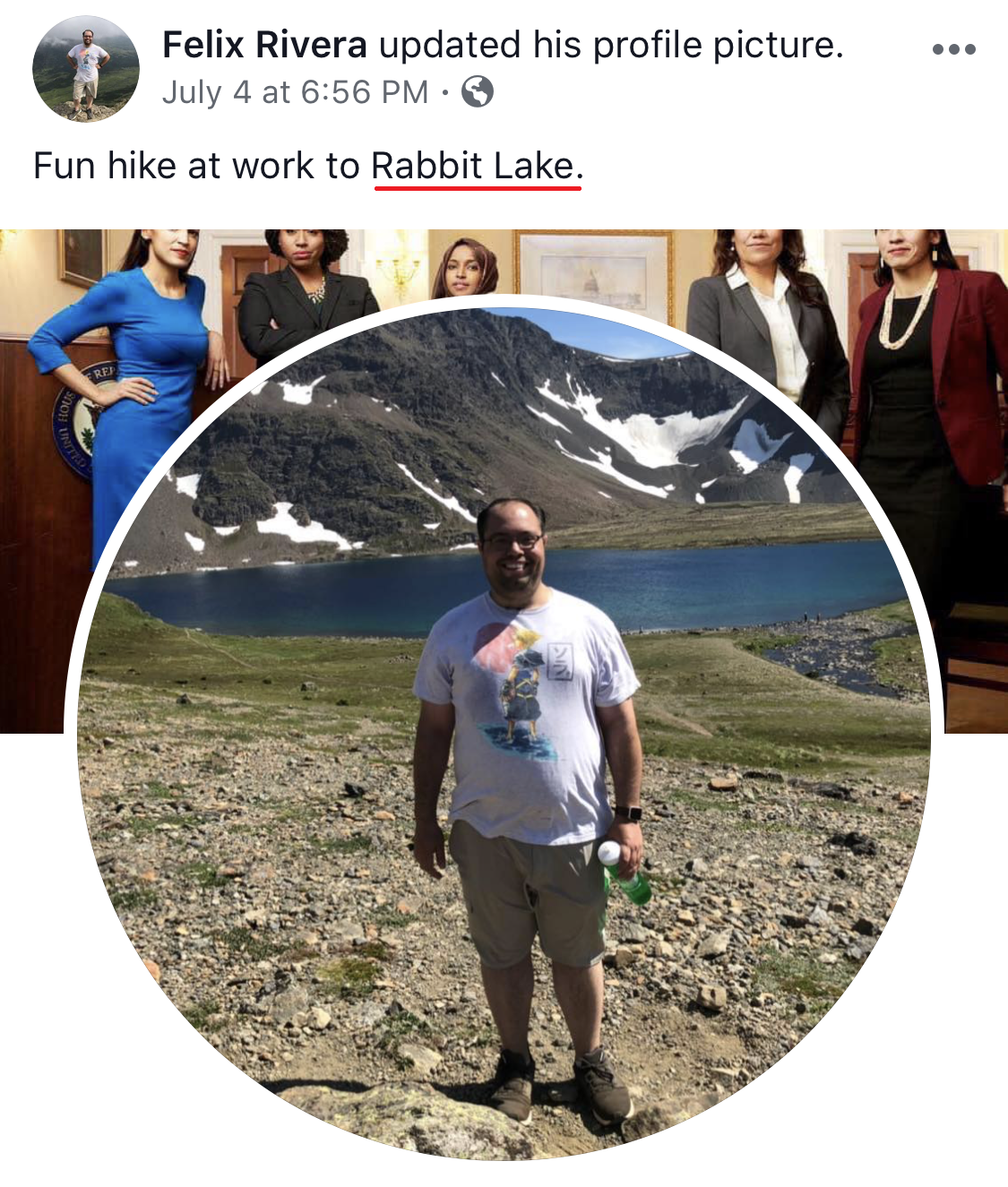Open the three-dot post options menu

click(953, 49)
